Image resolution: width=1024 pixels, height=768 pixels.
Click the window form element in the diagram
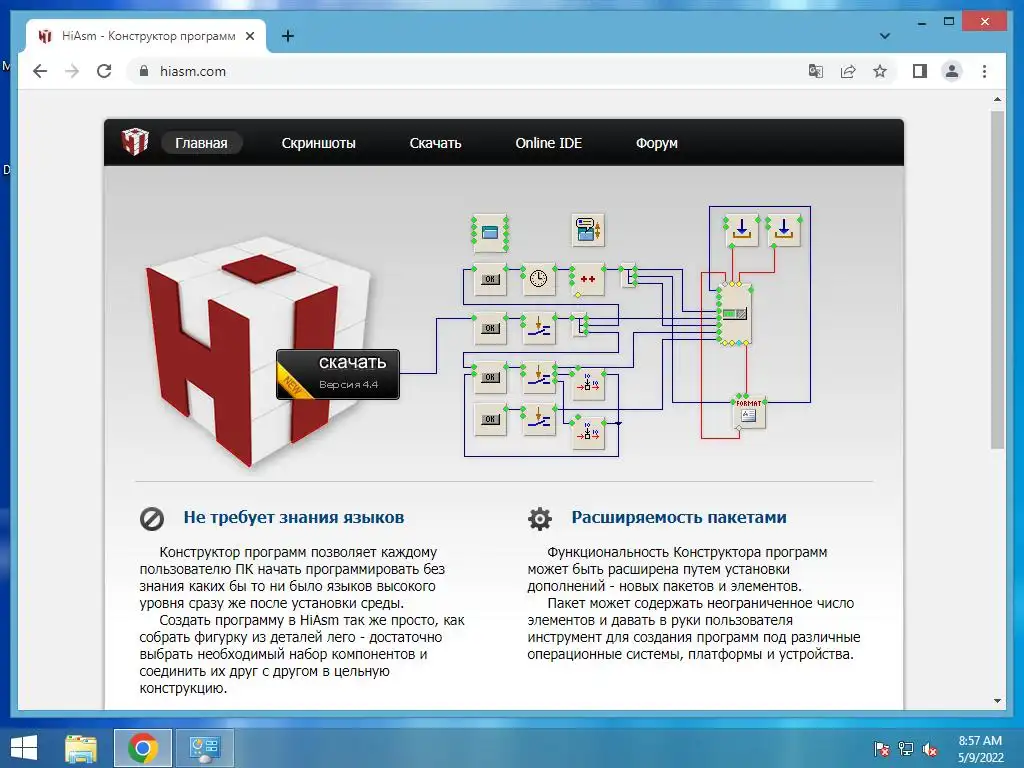[490, 232]
